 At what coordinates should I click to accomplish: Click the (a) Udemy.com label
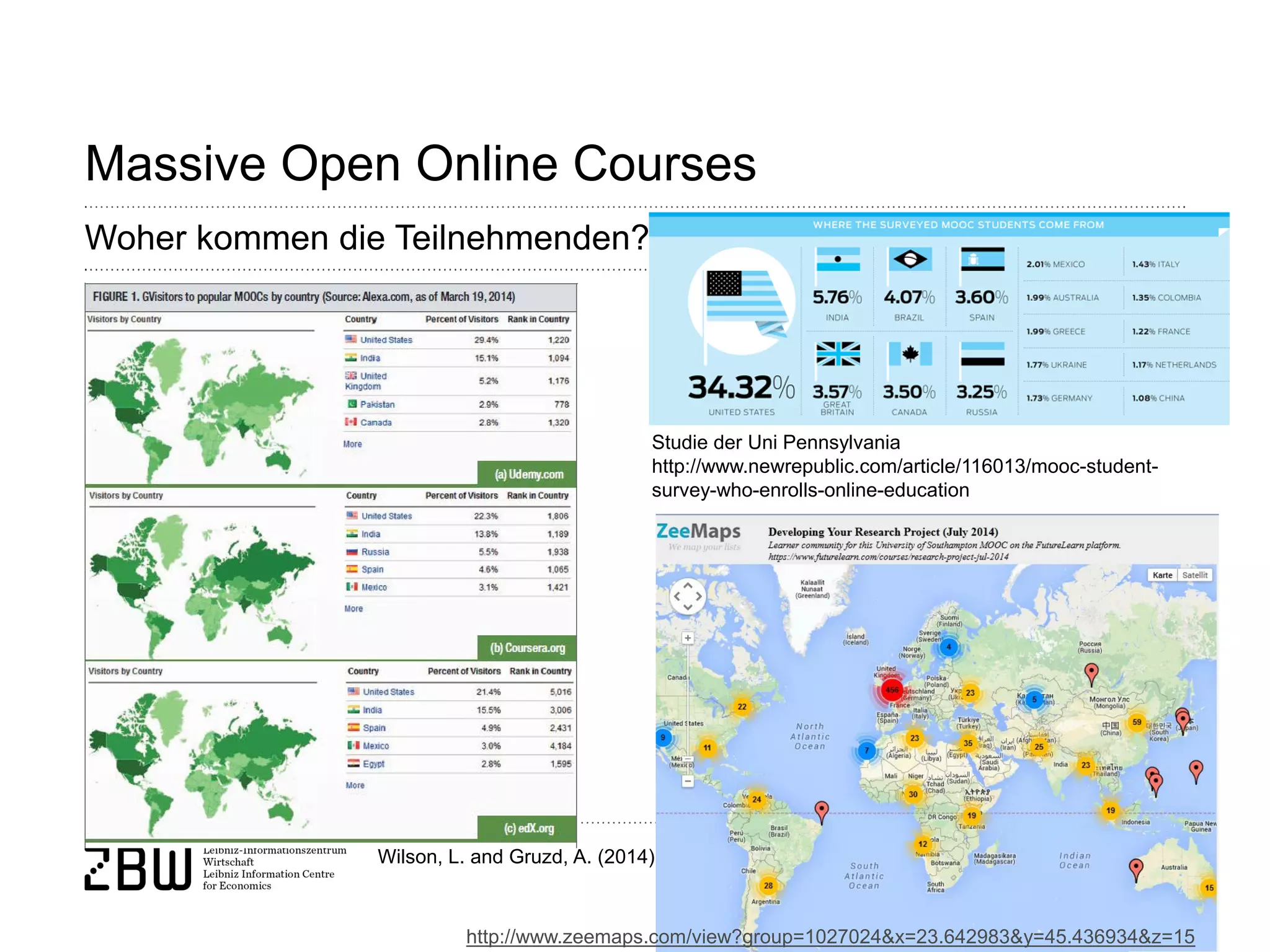(528, 474)
